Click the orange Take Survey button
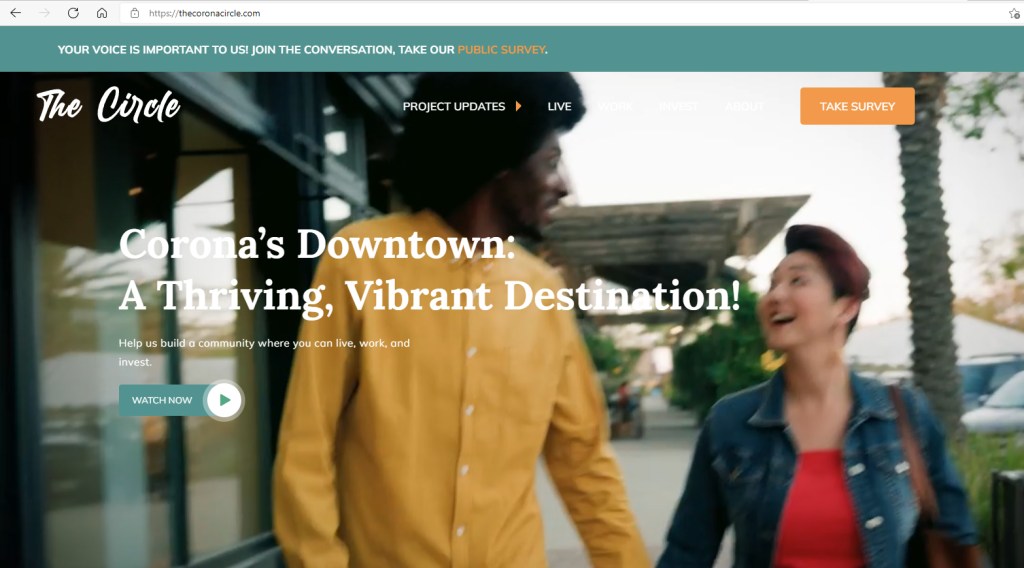Viewport: 1024px width, 568px height. 857,106
